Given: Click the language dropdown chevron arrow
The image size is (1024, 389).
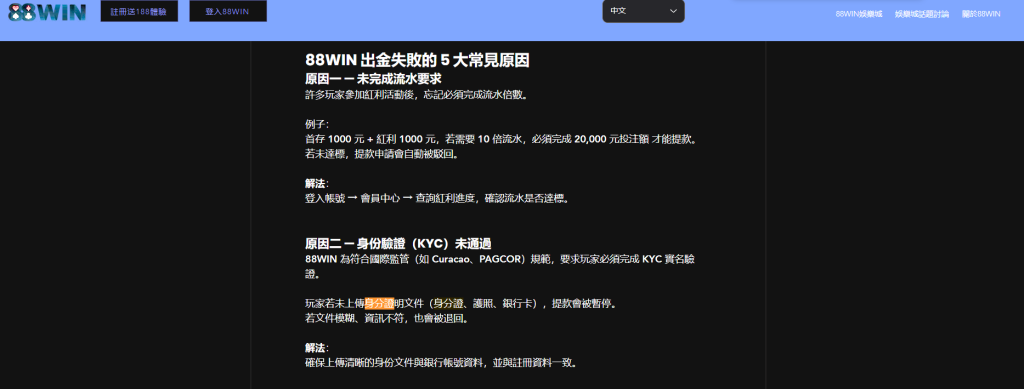Looking at the screenshot, I should (x=673, y=11).
